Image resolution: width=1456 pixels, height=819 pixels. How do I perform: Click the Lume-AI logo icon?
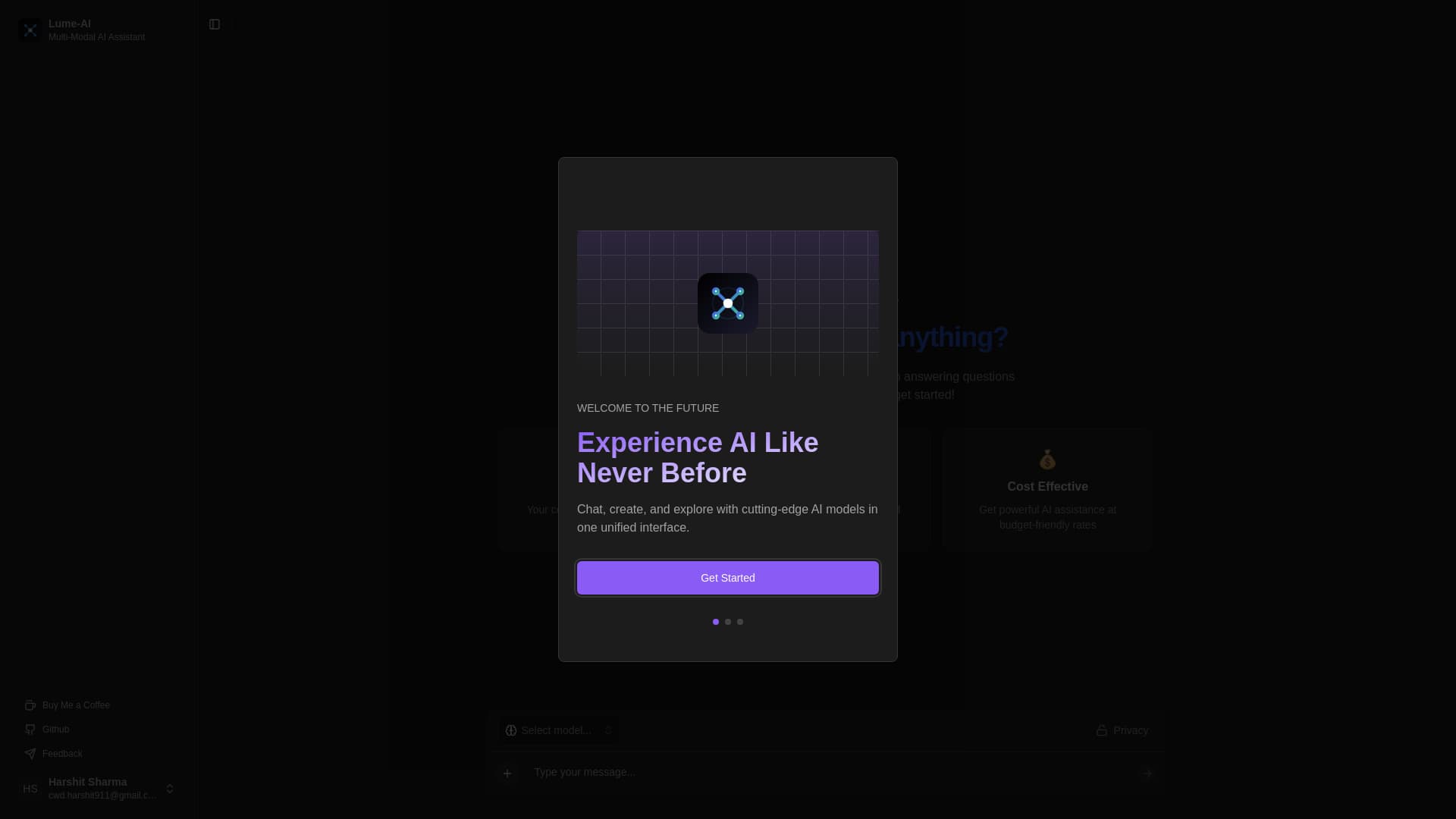(x=30, y=30)
